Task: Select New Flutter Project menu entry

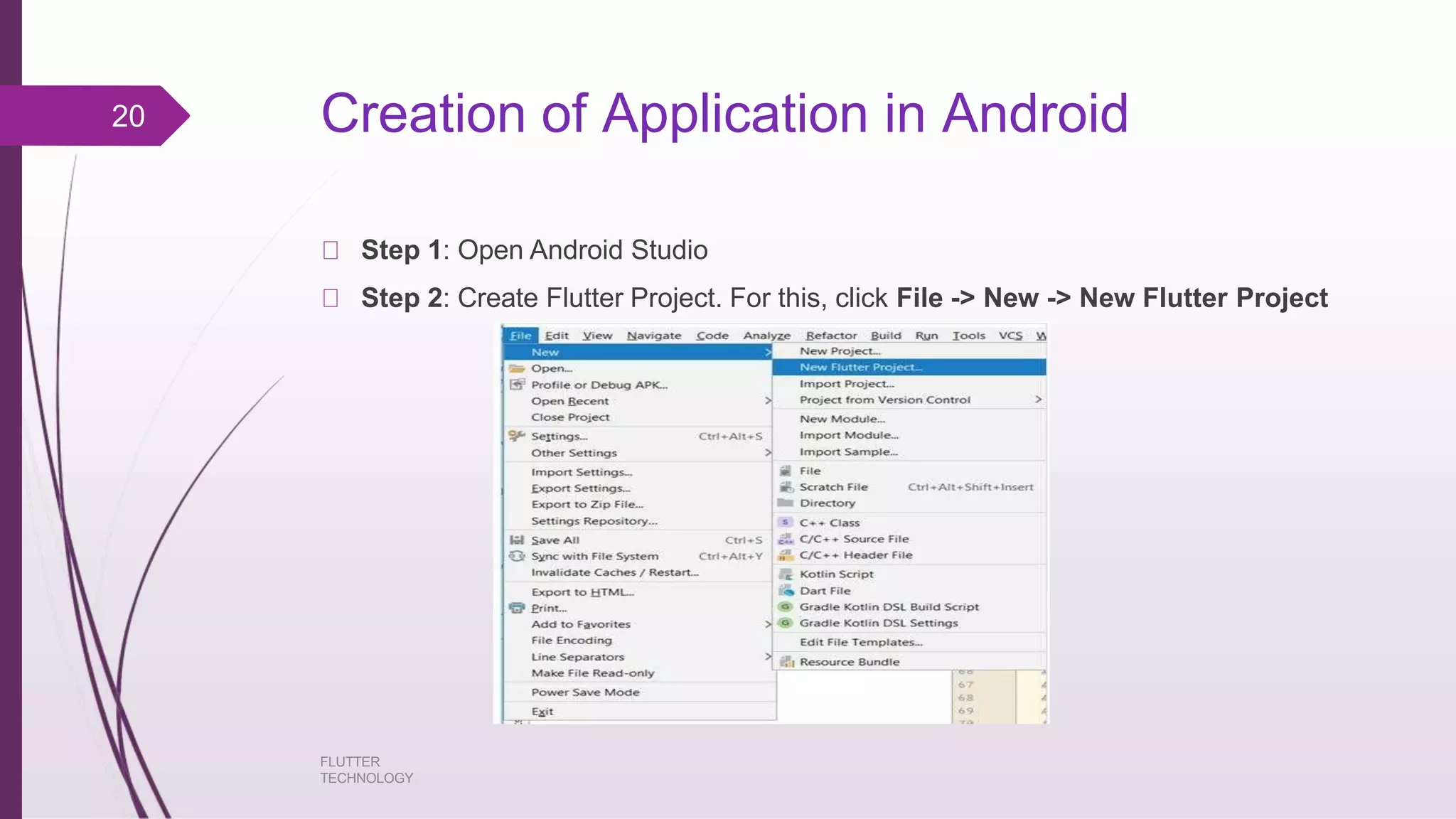Action: [860, 368]
